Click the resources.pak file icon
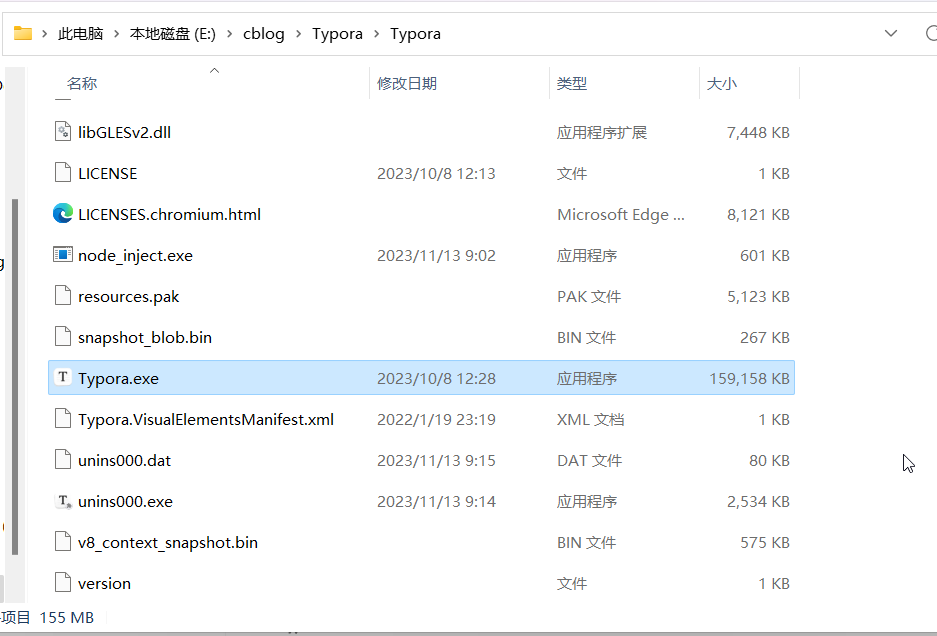 coord(63,296)
